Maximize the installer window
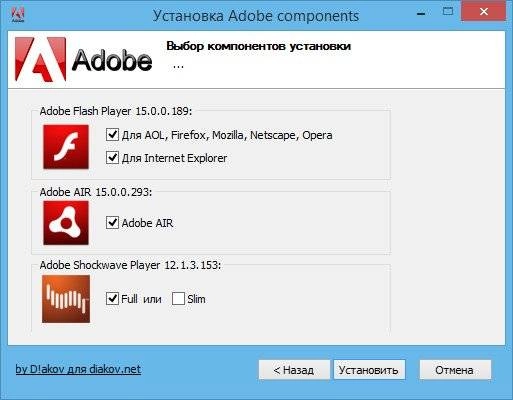The width and height of the screenshot is (513, 400). point(448,12)
